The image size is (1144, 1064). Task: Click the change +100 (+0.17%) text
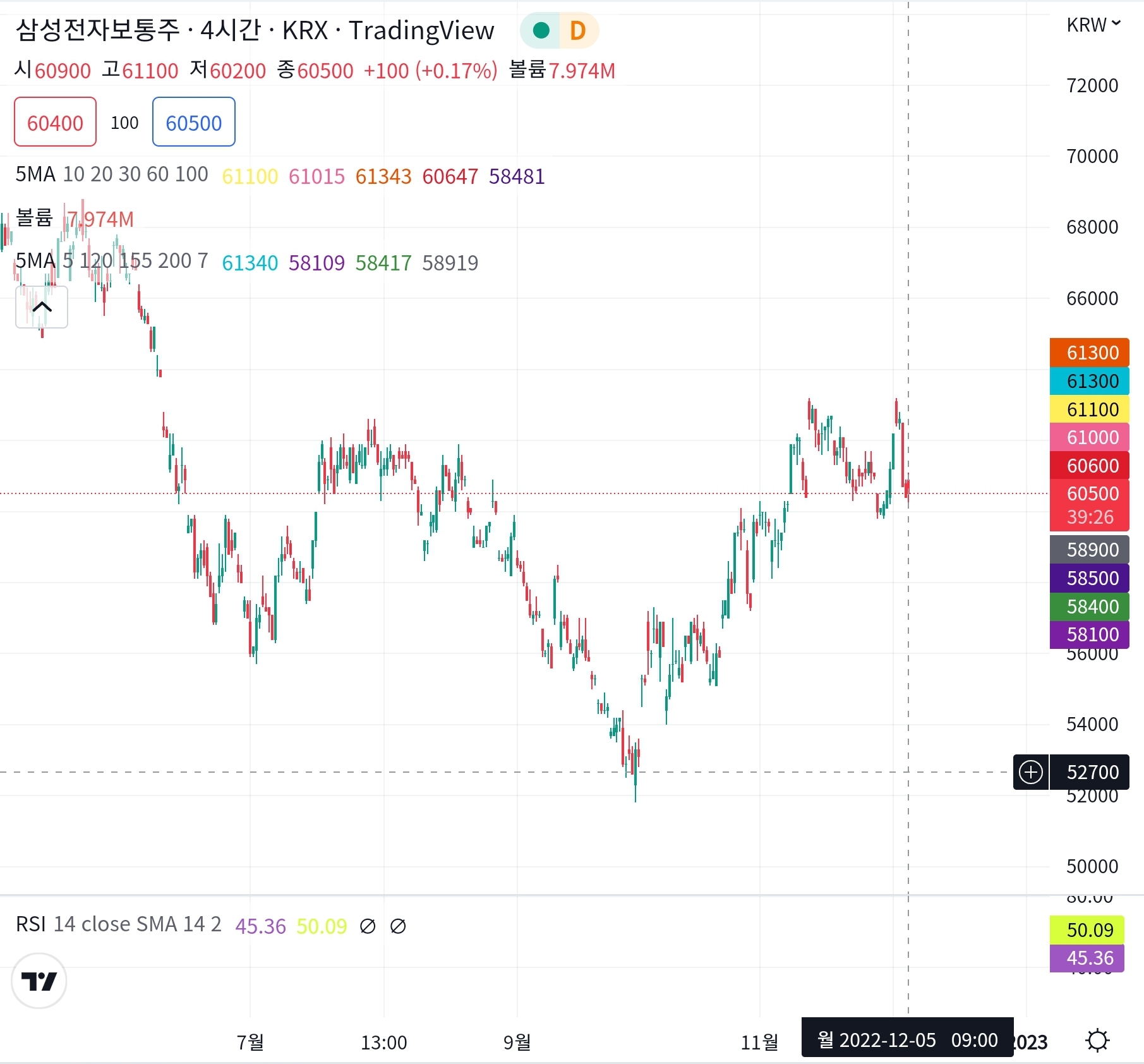(x=430, y=71)
